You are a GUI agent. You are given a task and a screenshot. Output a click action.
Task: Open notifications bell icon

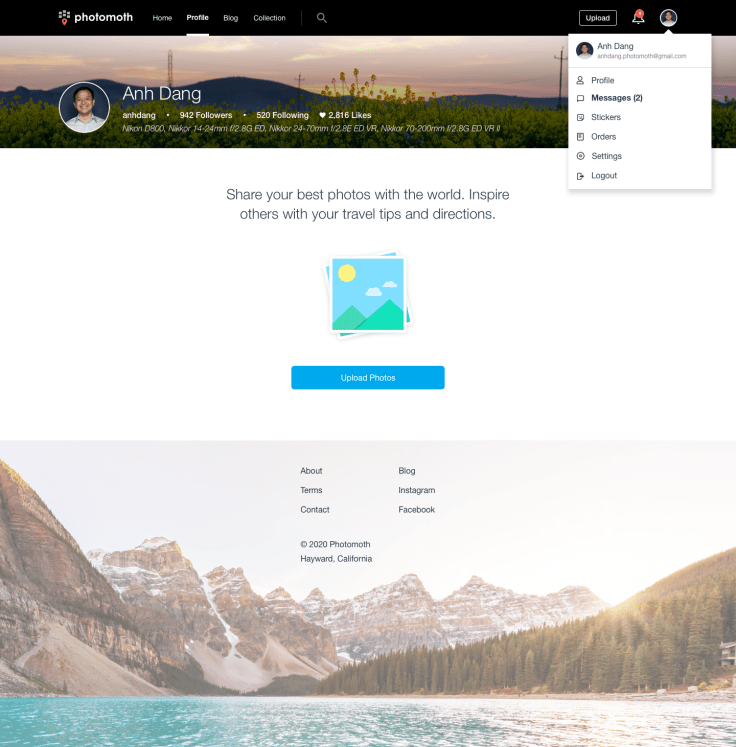(638, 18)
